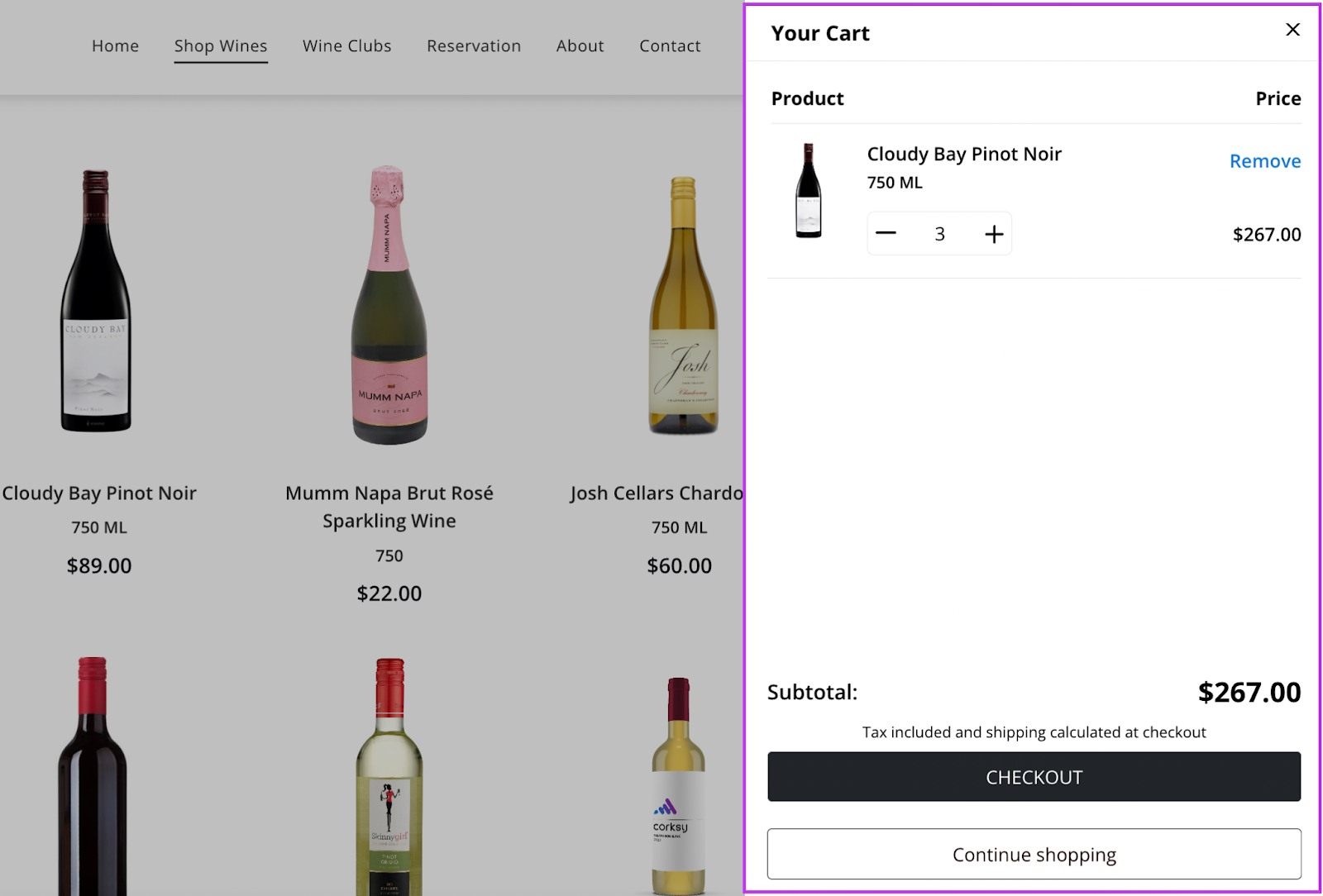Open the Home menu item
The image size is (1323, 896).
[x=115, y=46]
